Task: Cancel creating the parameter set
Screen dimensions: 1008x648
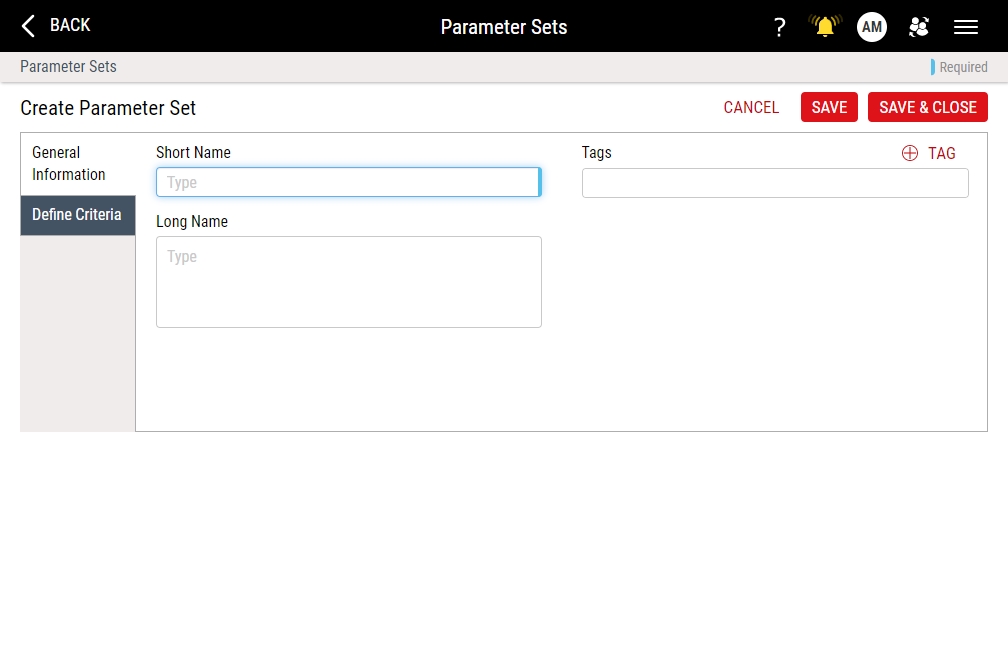Action: pyautogui.click(x=751, y=107)
